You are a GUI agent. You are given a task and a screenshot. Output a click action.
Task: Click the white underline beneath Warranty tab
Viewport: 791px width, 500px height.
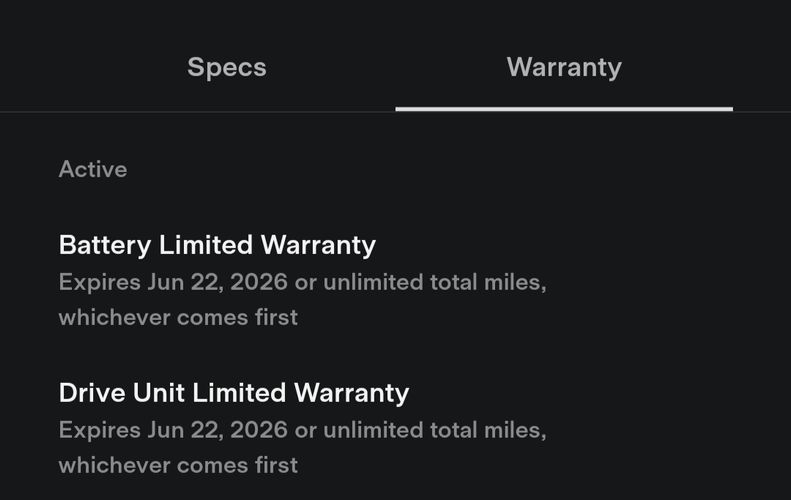(x=564, y=109)
